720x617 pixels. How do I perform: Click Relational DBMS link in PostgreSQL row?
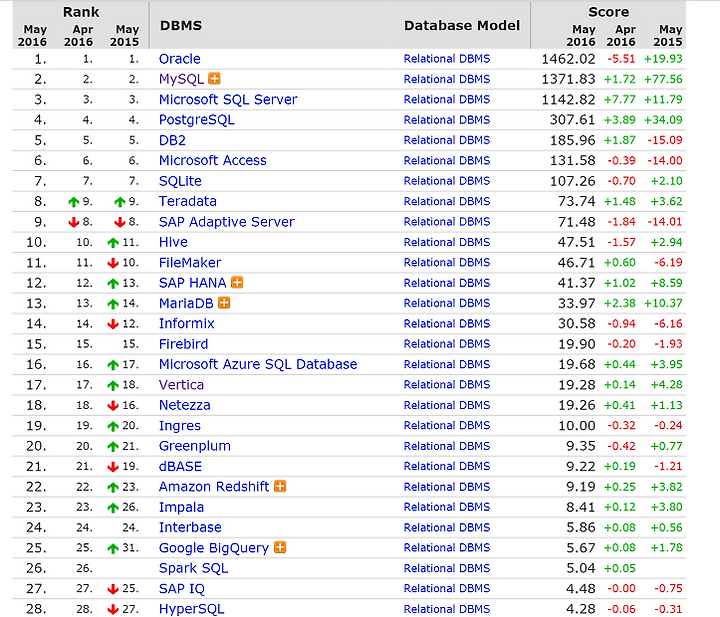(447, 120)
